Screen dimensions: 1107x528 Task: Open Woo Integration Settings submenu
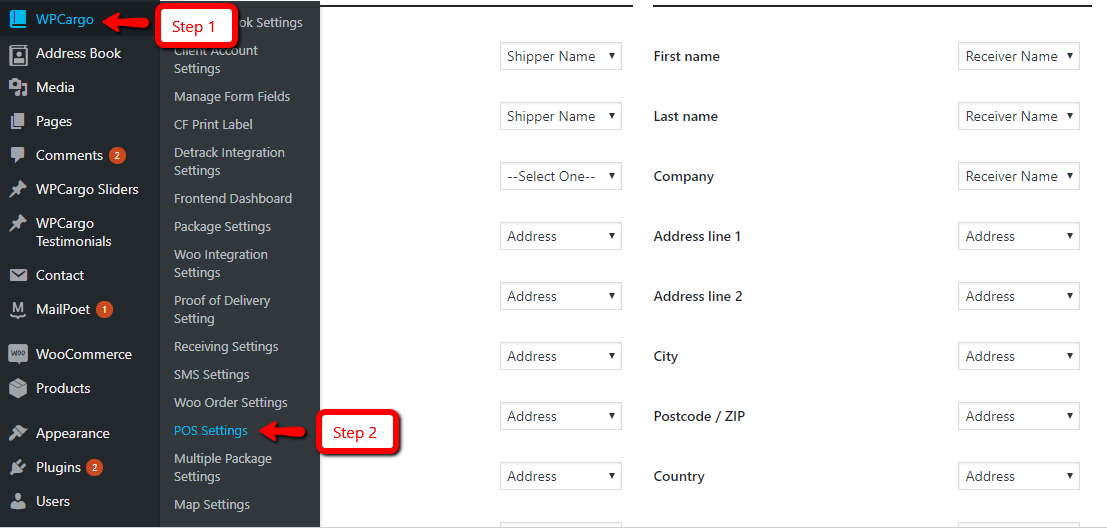click(x=221, y=263)
